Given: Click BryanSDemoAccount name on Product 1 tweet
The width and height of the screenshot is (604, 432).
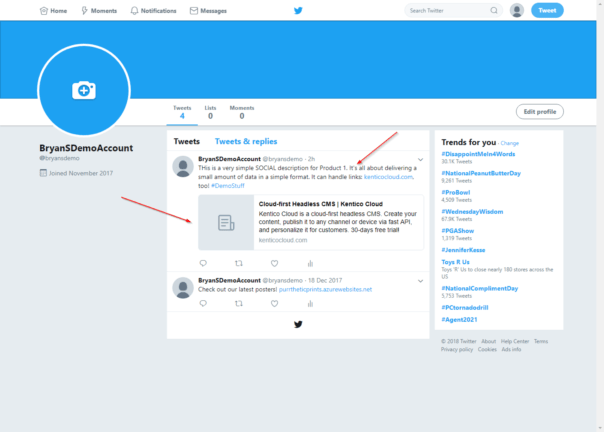Looking at the screenshot, I should coord(229,159).
